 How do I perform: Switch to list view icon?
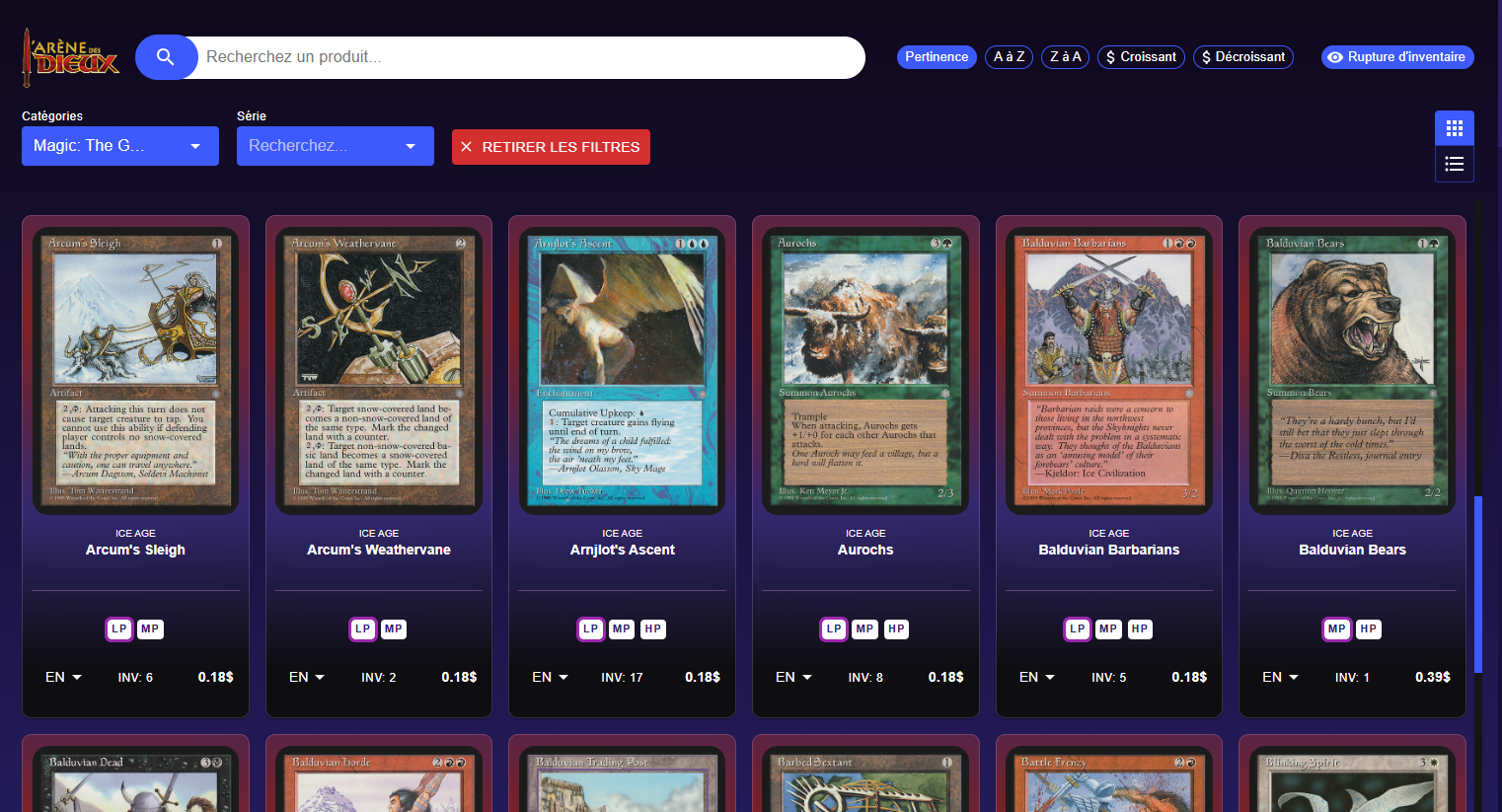click(x=1455, y=164)
